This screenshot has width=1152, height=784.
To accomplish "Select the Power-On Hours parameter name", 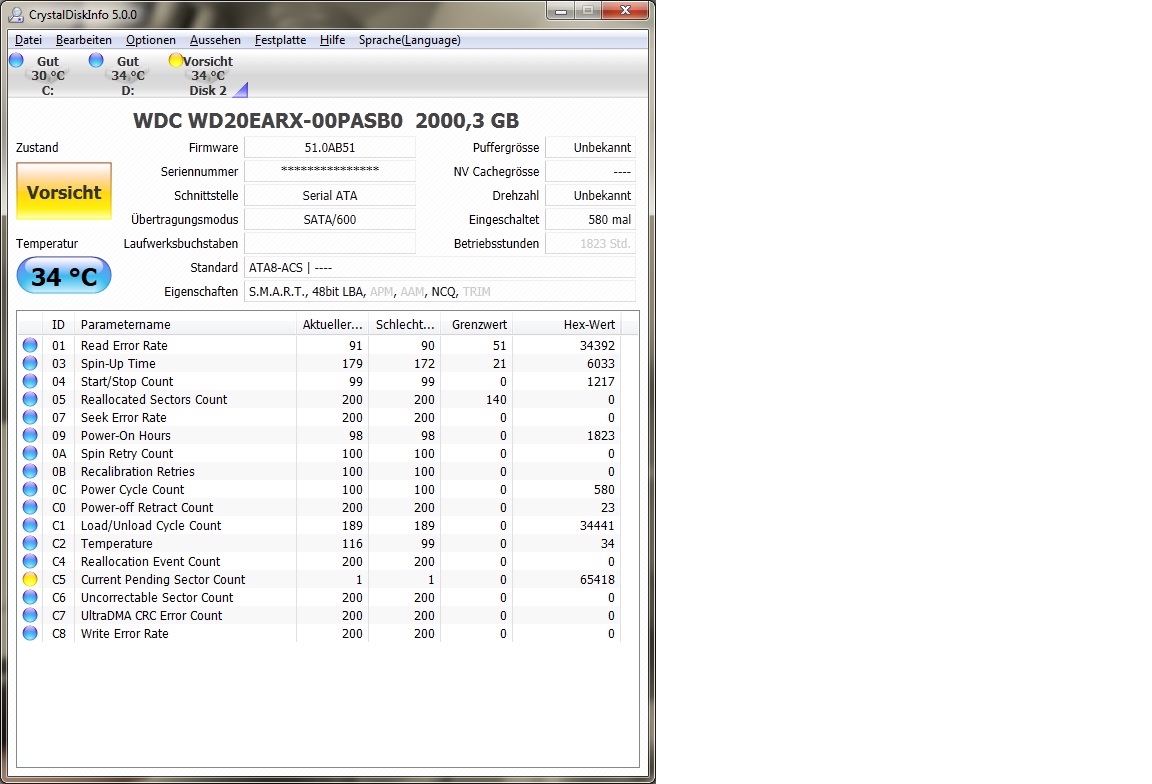I will click(126, 435).
